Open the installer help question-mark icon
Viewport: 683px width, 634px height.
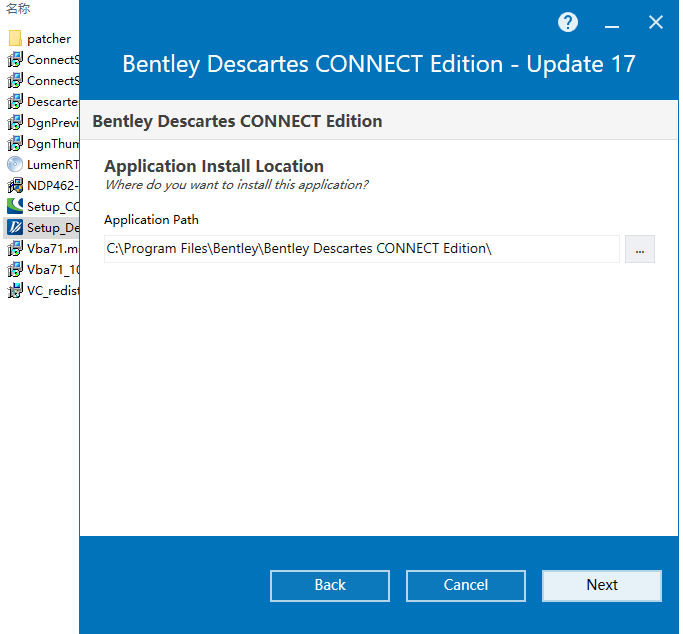pyautogui.click(x=568, y=22)
